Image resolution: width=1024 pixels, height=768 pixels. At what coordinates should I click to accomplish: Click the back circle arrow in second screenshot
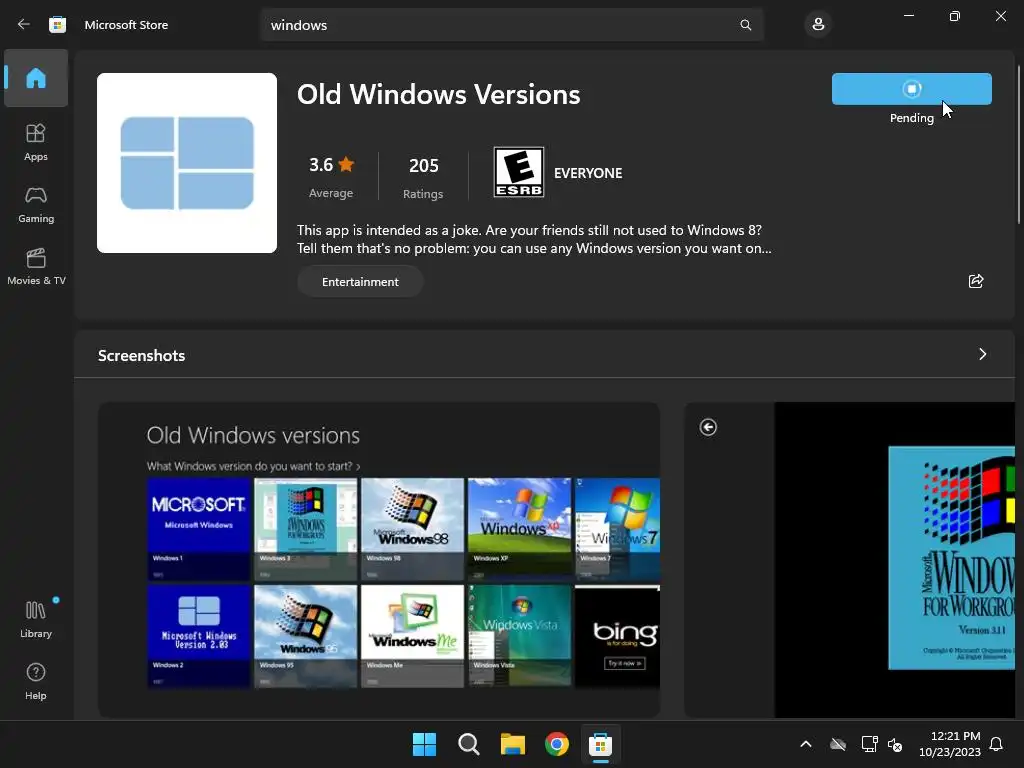[x=708, y=427]
